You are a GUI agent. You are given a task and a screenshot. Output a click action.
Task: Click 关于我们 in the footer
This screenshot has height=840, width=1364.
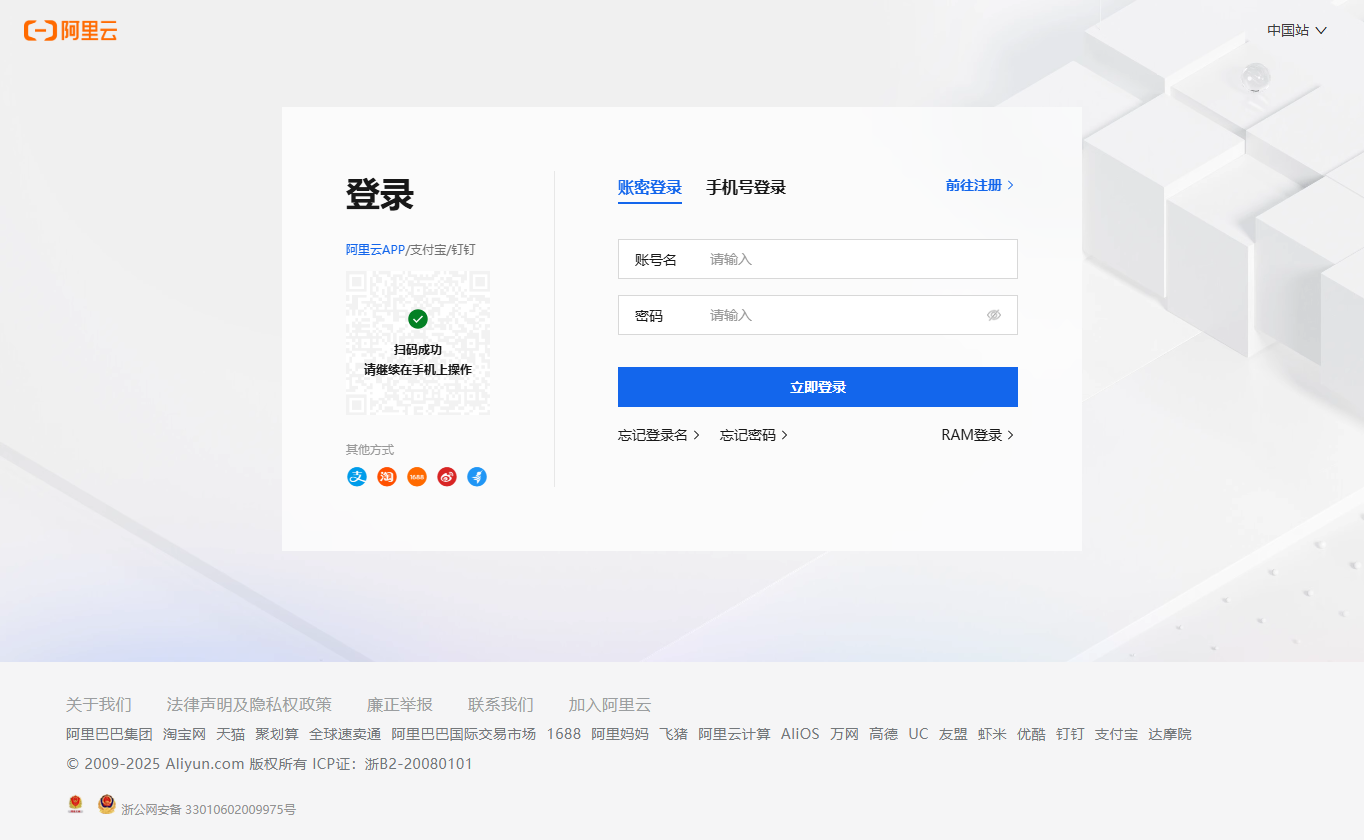99,704
